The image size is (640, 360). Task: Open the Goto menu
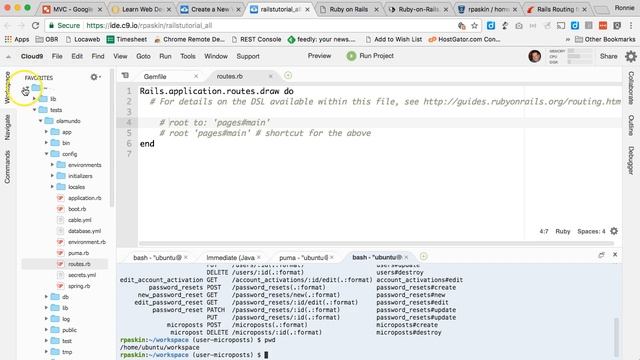coord(143,56)
